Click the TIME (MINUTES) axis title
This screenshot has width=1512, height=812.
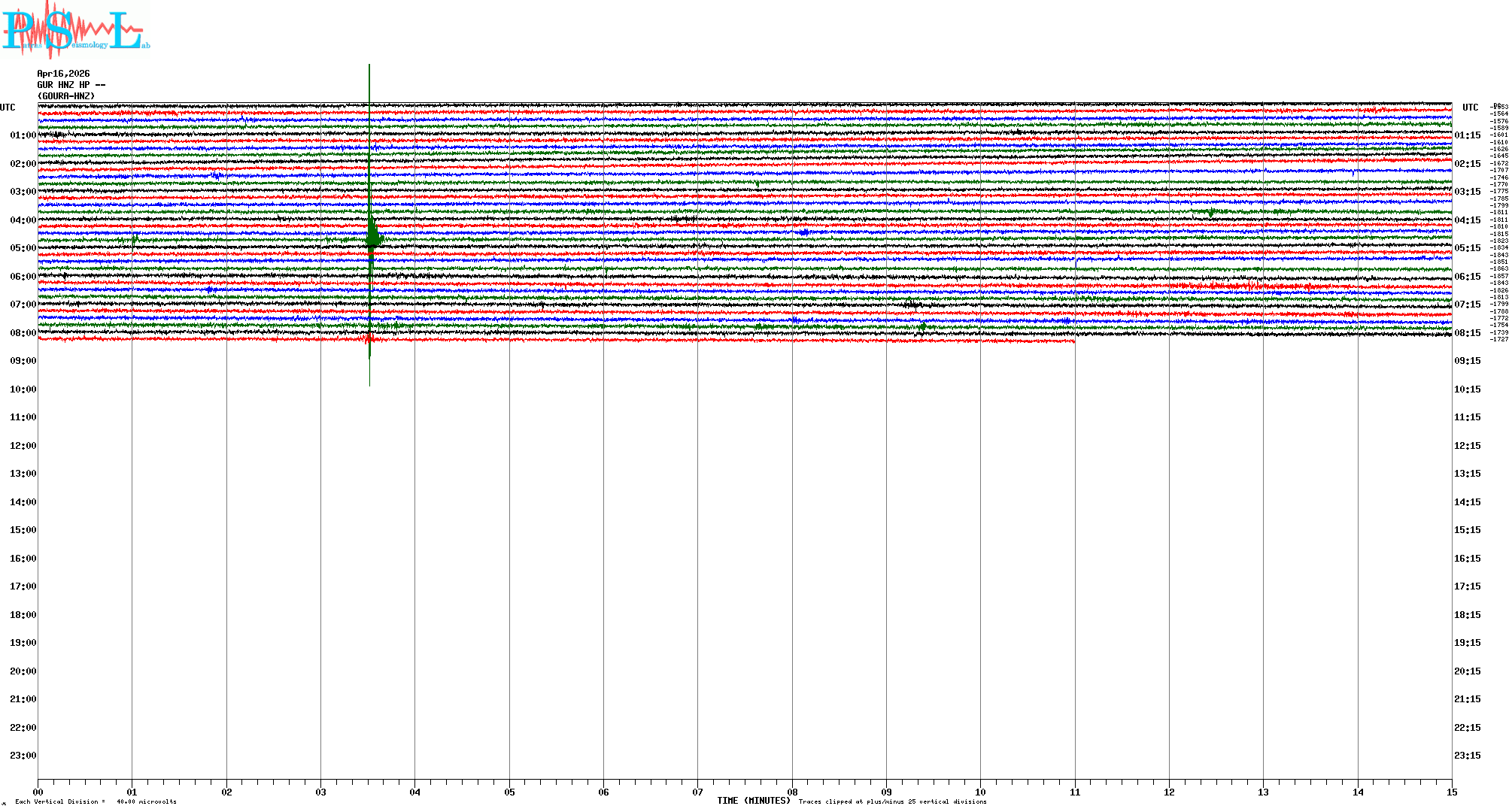point(754,801)
